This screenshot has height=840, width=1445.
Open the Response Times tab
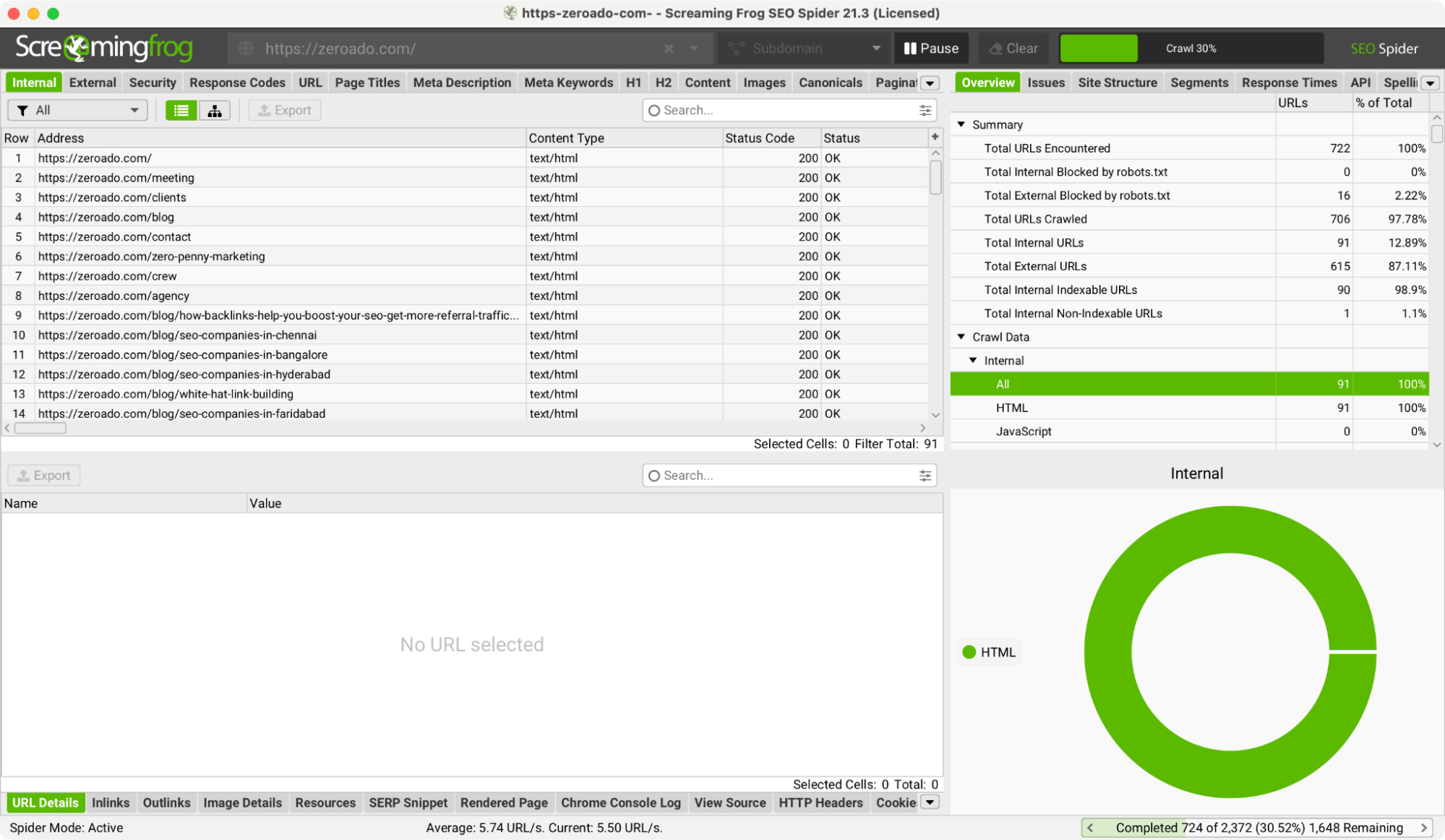(1290, 82)
